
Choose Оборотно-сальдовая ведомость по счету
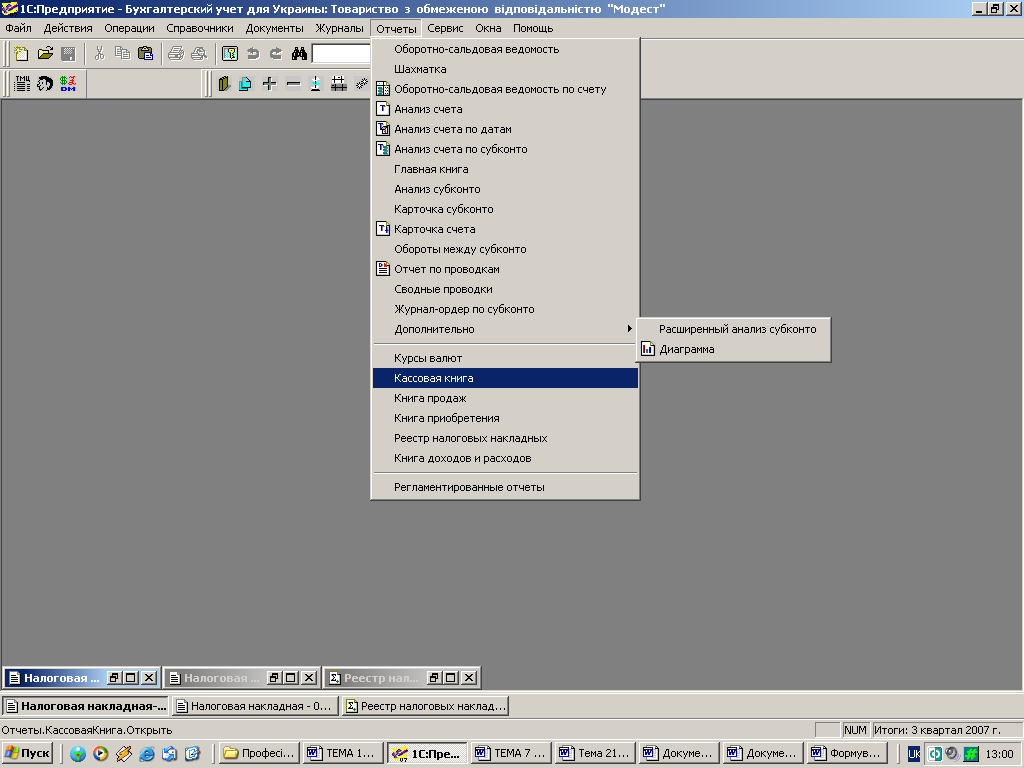pos(505,89)
